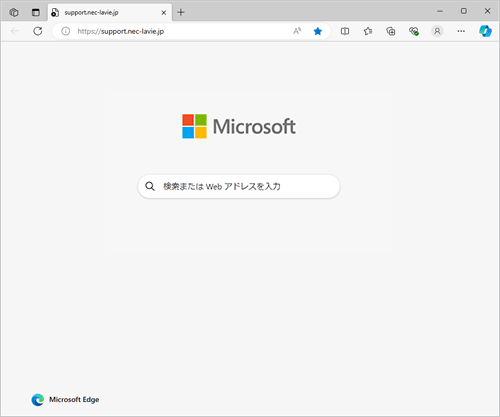Open Browser essentials heart icon
500x417 pixels.
[414, 31]
